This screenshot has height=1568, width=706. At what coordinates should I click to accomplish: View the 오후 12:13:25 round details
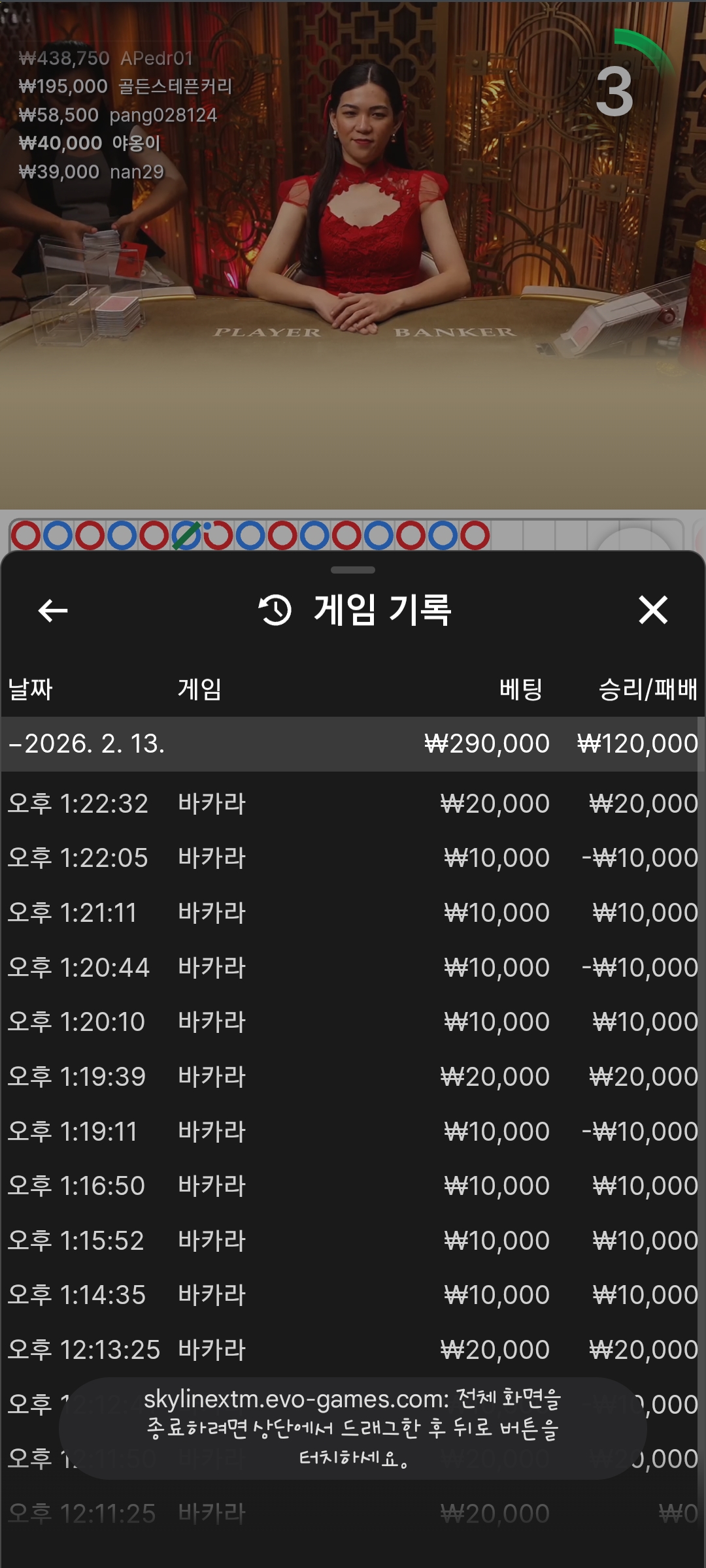point(353,1350)
